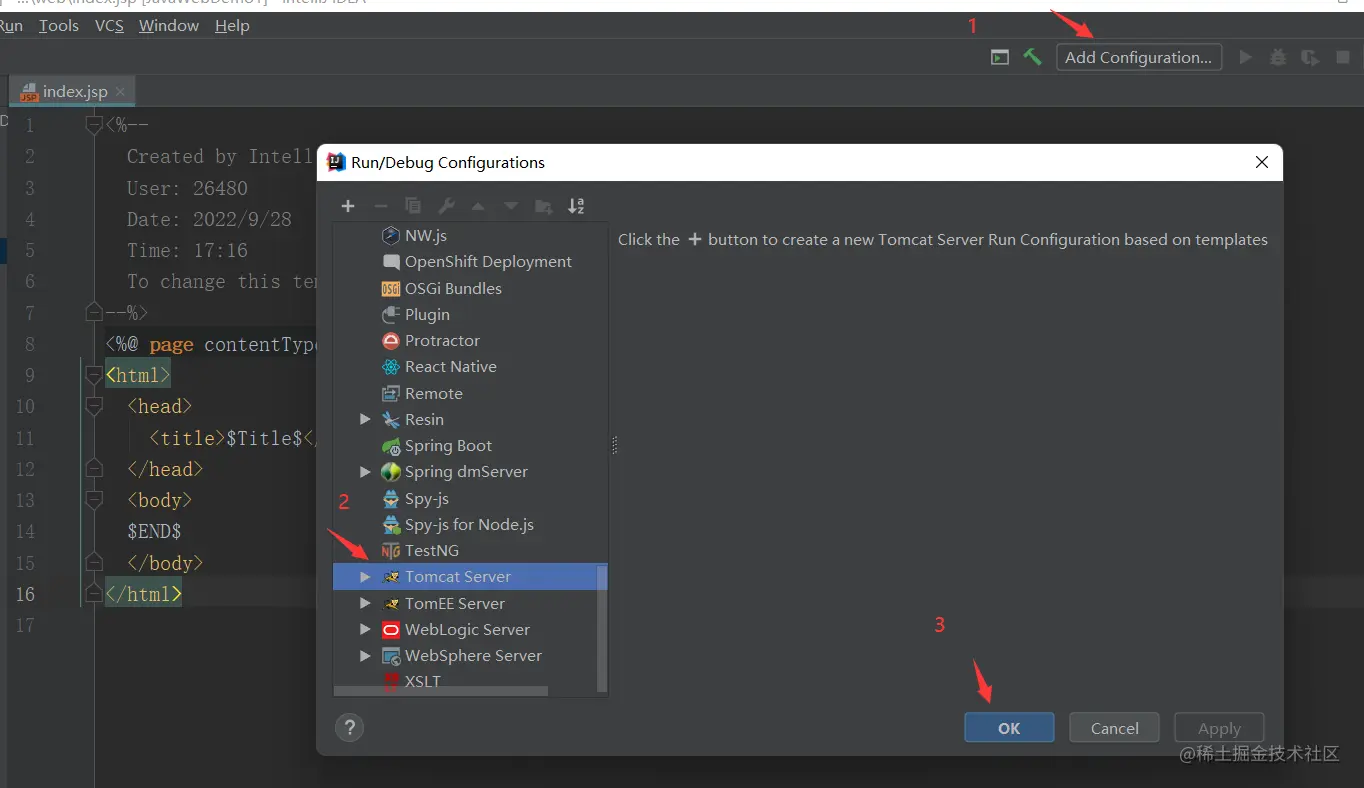Open the Window menu
Screen dimensions: 1364x788
169,26
